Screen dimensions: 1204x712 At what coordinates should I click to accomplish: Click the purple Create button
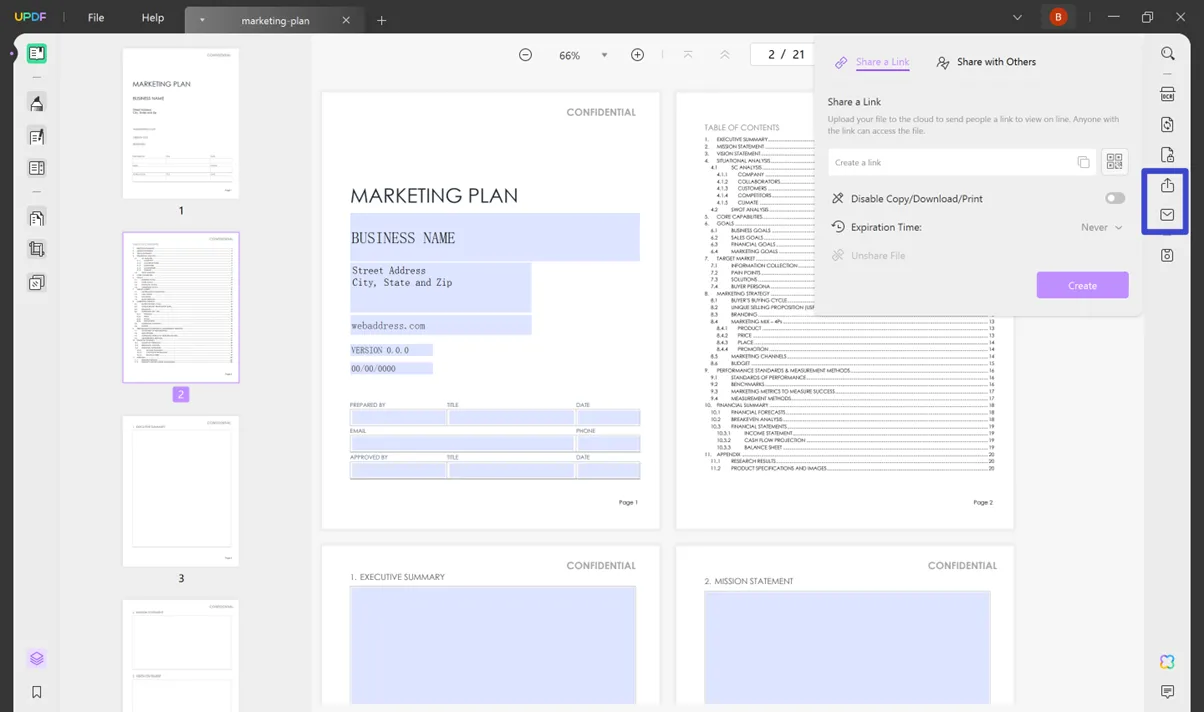pos(1082,285)
